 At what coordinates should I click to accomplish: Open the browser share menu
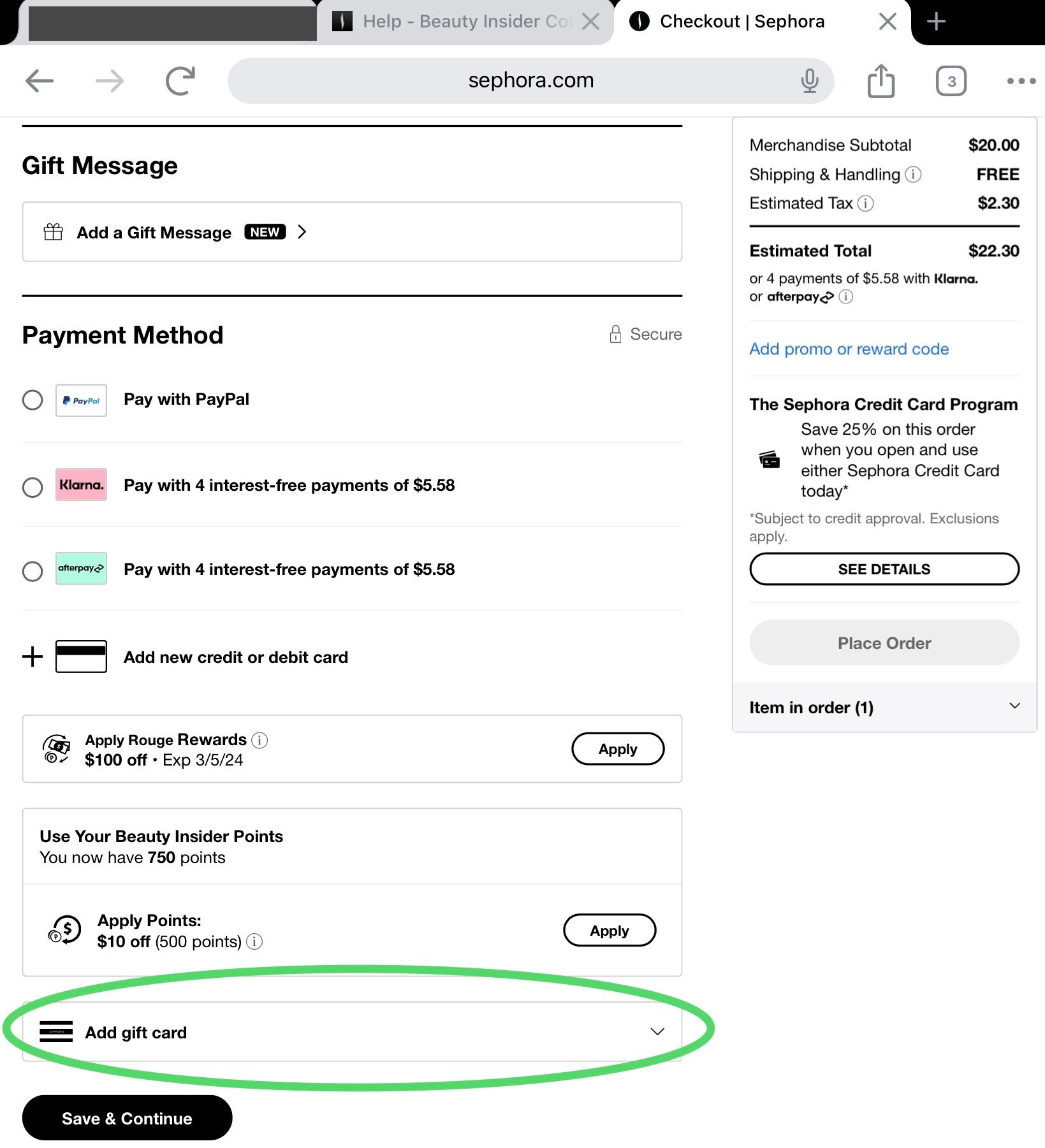click(x=881, y=81)
